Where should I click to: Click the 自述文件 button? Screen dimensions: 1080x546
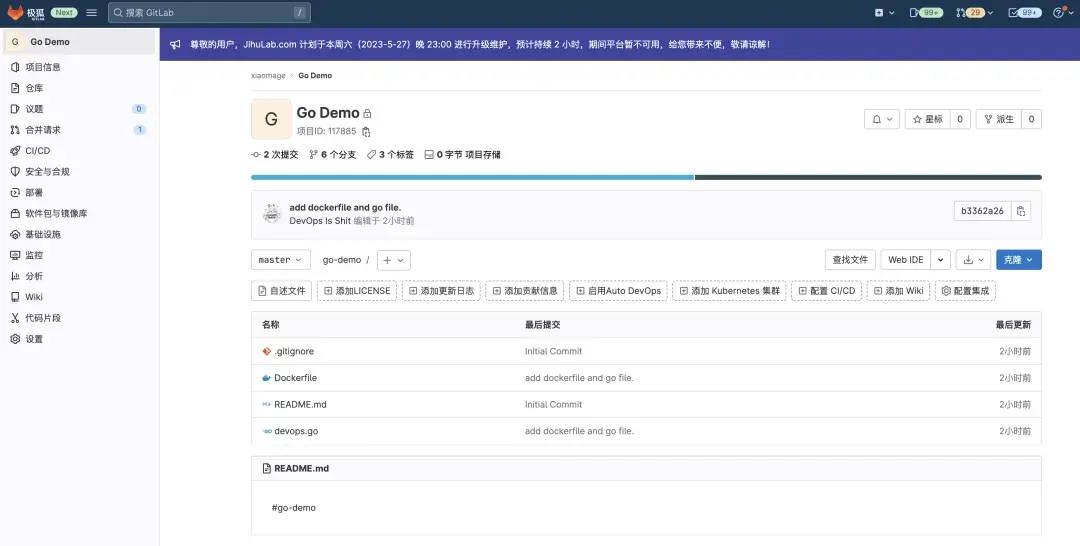point(282,291)
